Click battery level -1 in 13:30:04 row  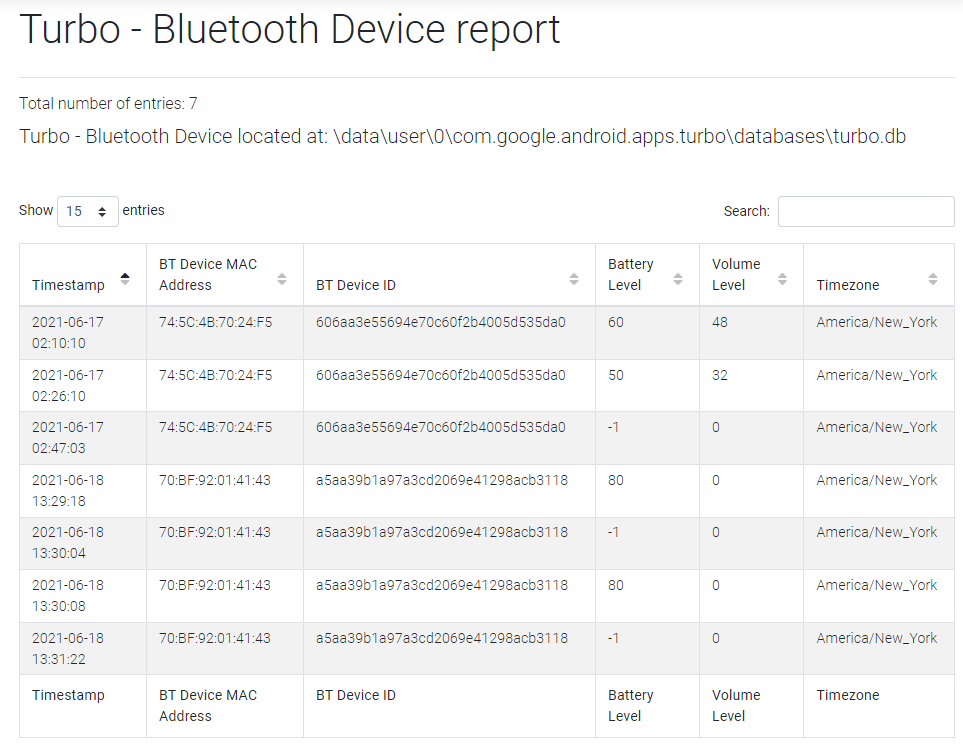click(613, 532)
